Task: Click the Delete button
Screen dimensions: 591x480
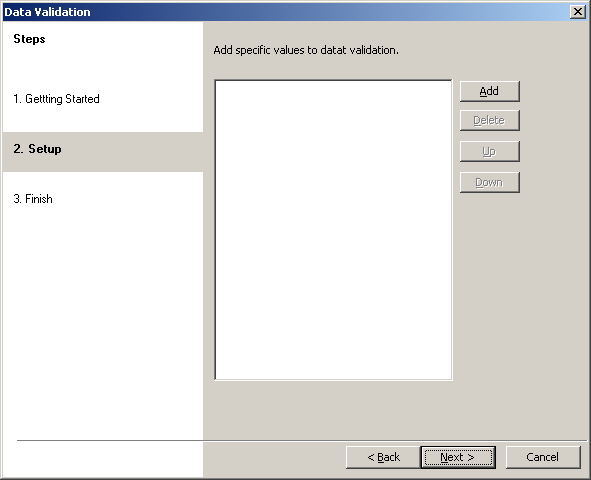Action: pyautogui.click(x=490, y=121)
